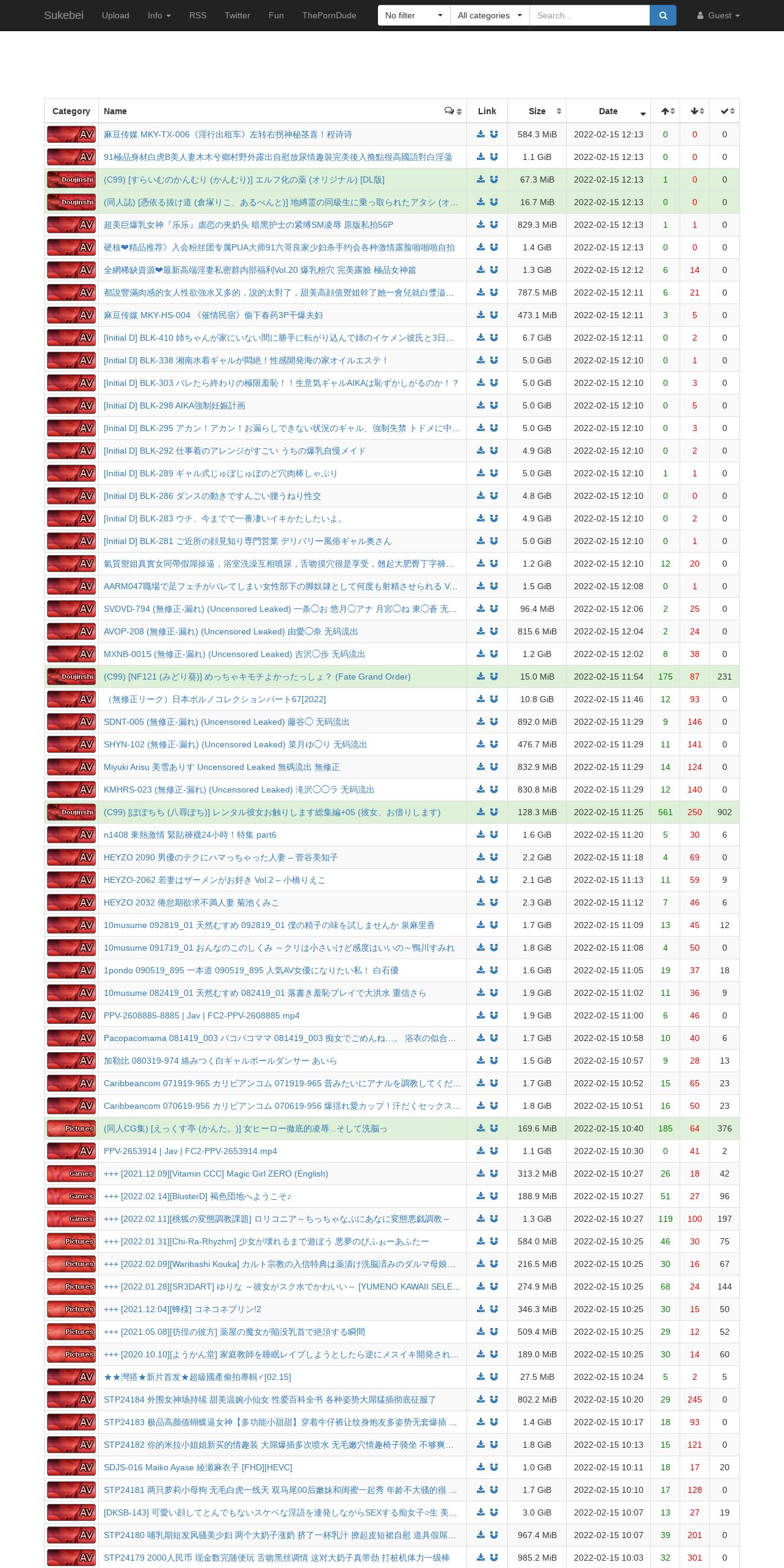Click the Category column header
The height and width of the screenshot is (1568, 784).
tap(71, 111)
